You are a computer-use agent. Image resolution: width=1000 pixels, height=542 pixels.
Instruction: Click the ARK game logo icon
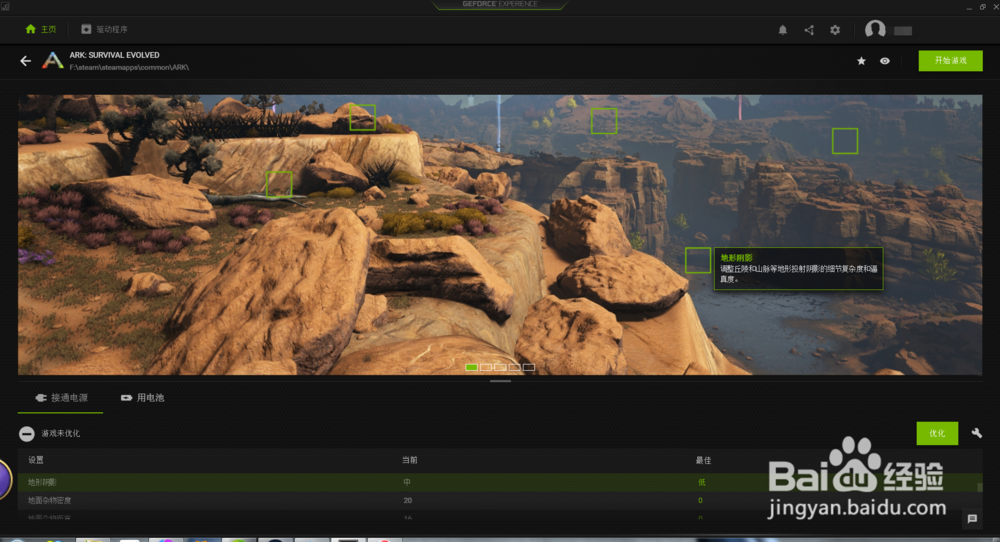click(x=52, y=61)
